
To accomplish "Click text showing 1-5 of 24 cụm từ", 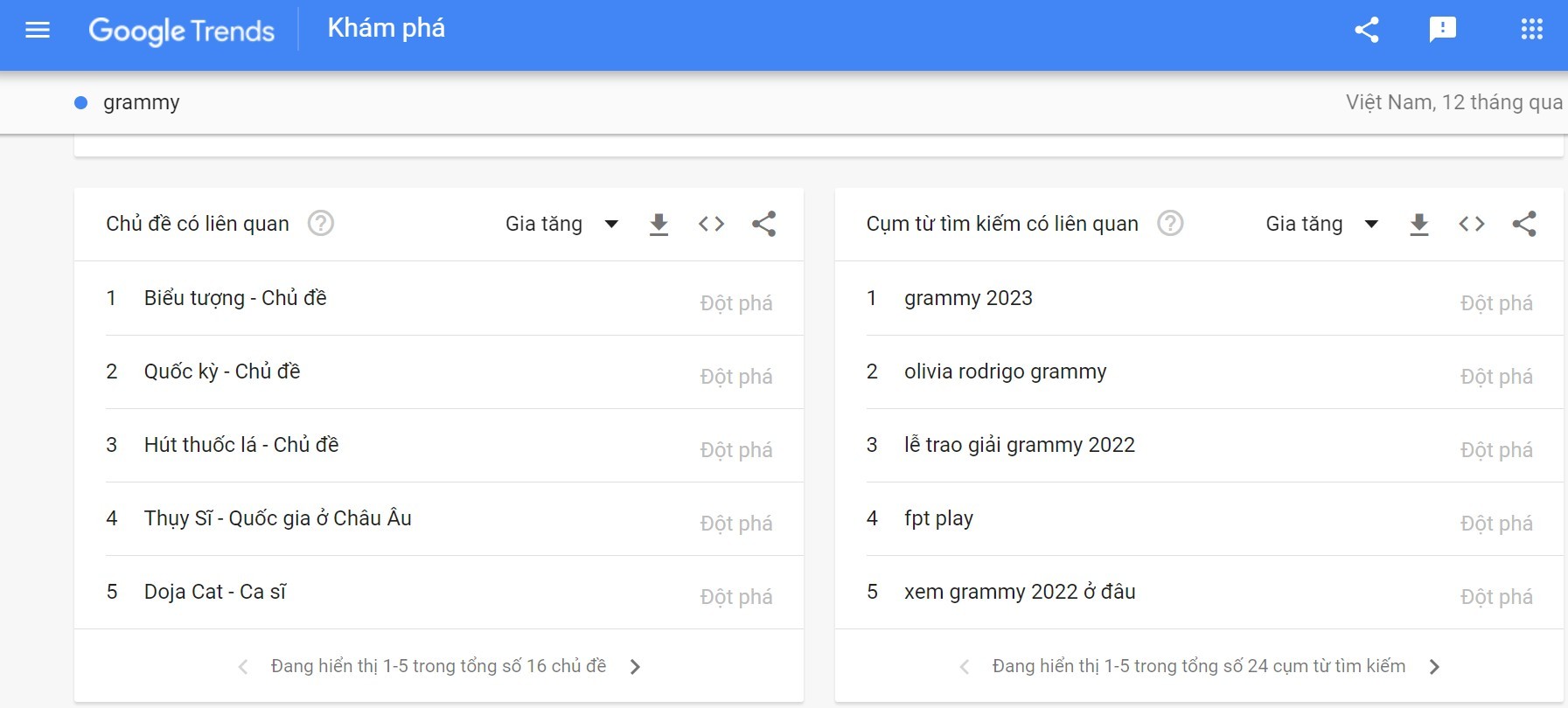I will click(x=1199, y=666).
